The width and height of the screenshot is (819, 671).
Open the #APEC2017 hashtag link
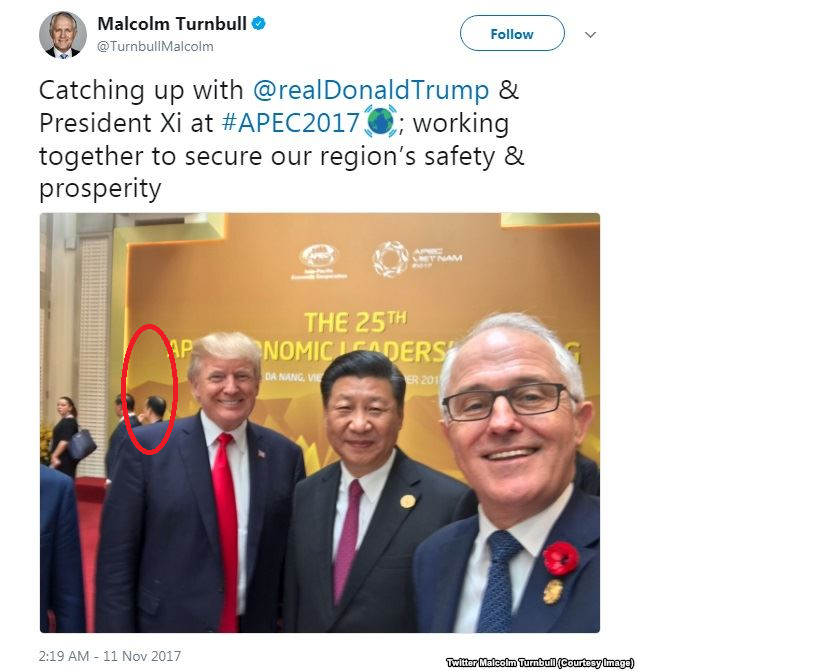click(290, 123)
